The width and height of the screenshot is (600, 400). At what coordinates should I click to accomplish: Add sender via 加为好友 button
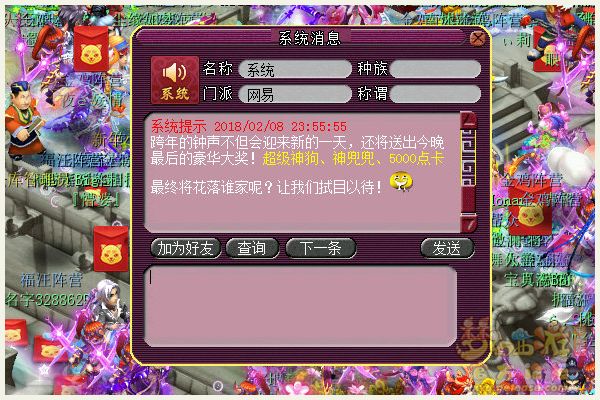pyautogui.click(x=186, y=248)
